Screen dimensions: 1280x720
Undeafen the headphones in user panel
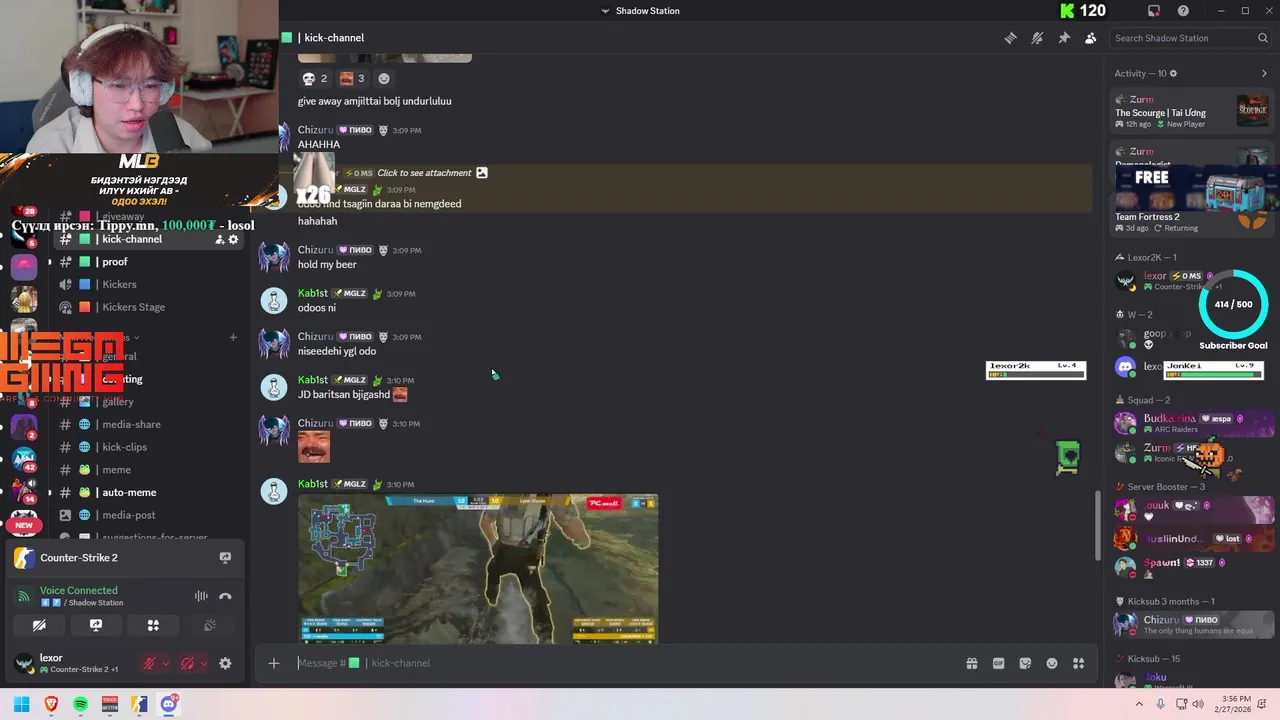tap(187, 663)
